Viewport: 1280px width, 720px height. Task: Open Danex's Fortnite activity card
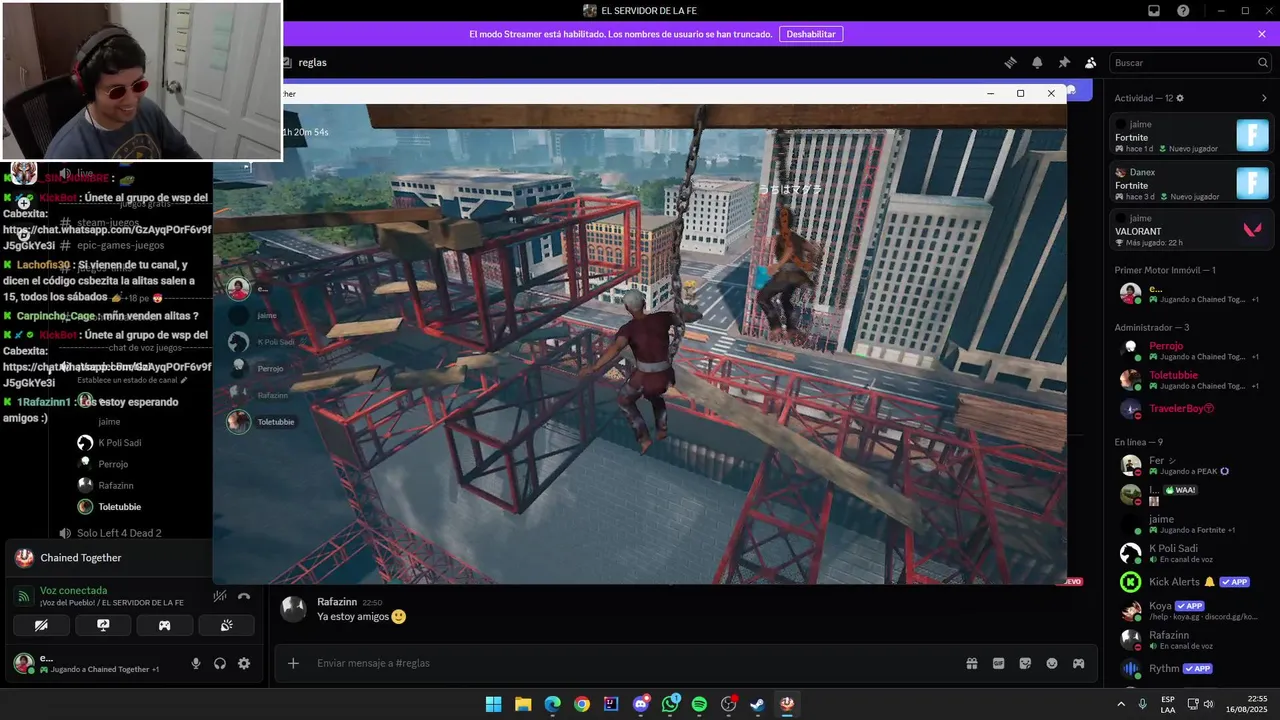point(1192,184)
